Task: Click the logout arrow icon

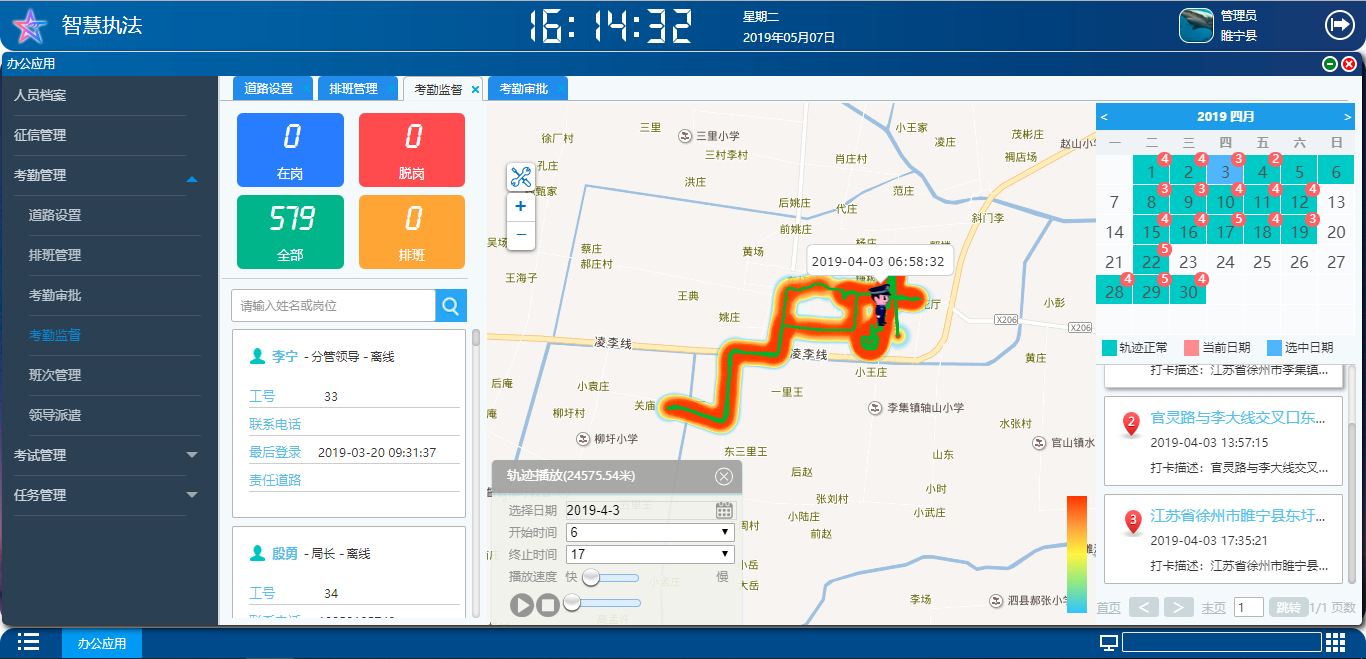Action: click(x=1339, y=24)
